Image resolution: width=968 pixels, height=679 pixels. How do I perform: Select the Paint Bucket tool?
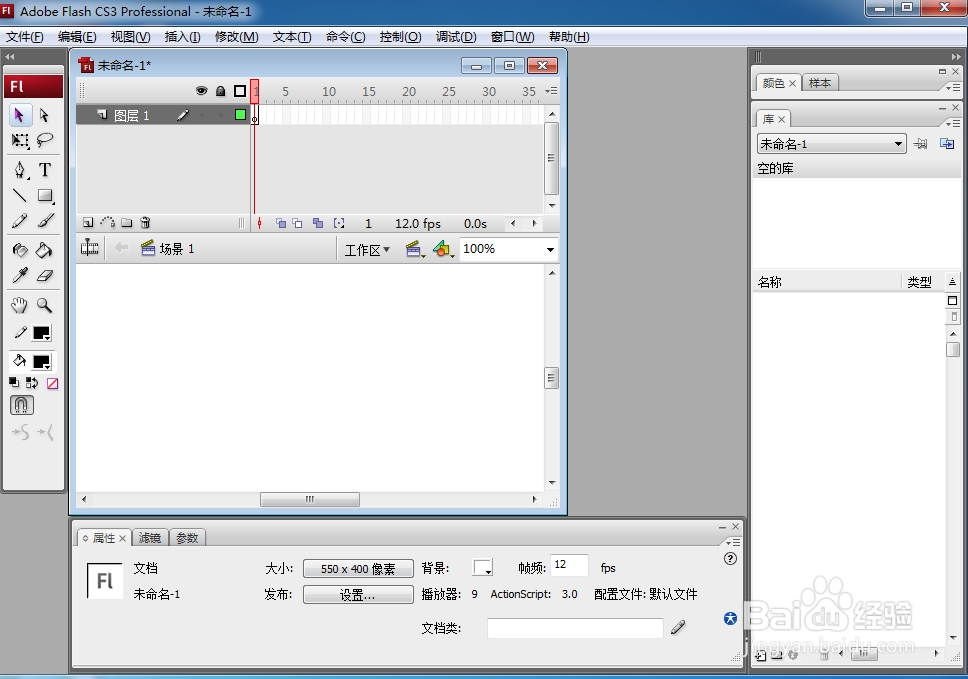coord(44,250)
